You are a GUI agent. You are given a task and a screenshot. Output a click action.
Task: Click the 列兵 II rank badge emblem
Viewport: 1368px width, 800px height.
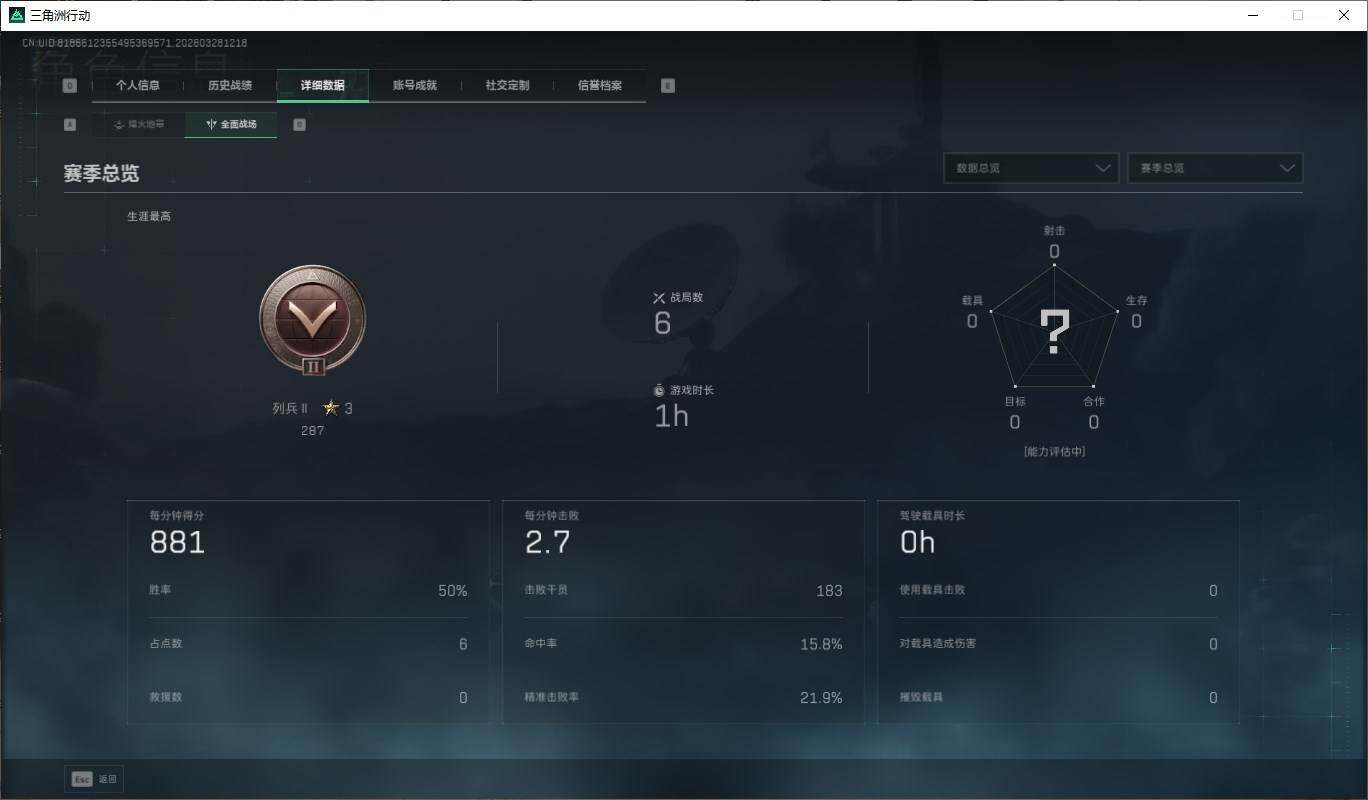312,322
